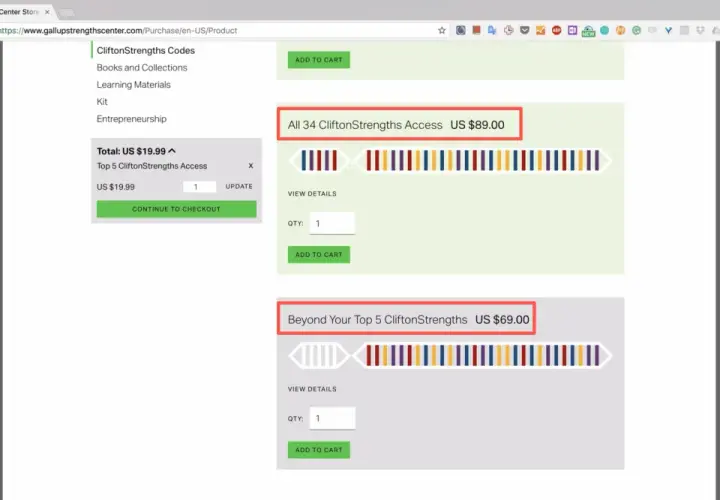Open the red Adblock Plus extension
This screenshot has width=720, height=500.
[x=557, y=30]
